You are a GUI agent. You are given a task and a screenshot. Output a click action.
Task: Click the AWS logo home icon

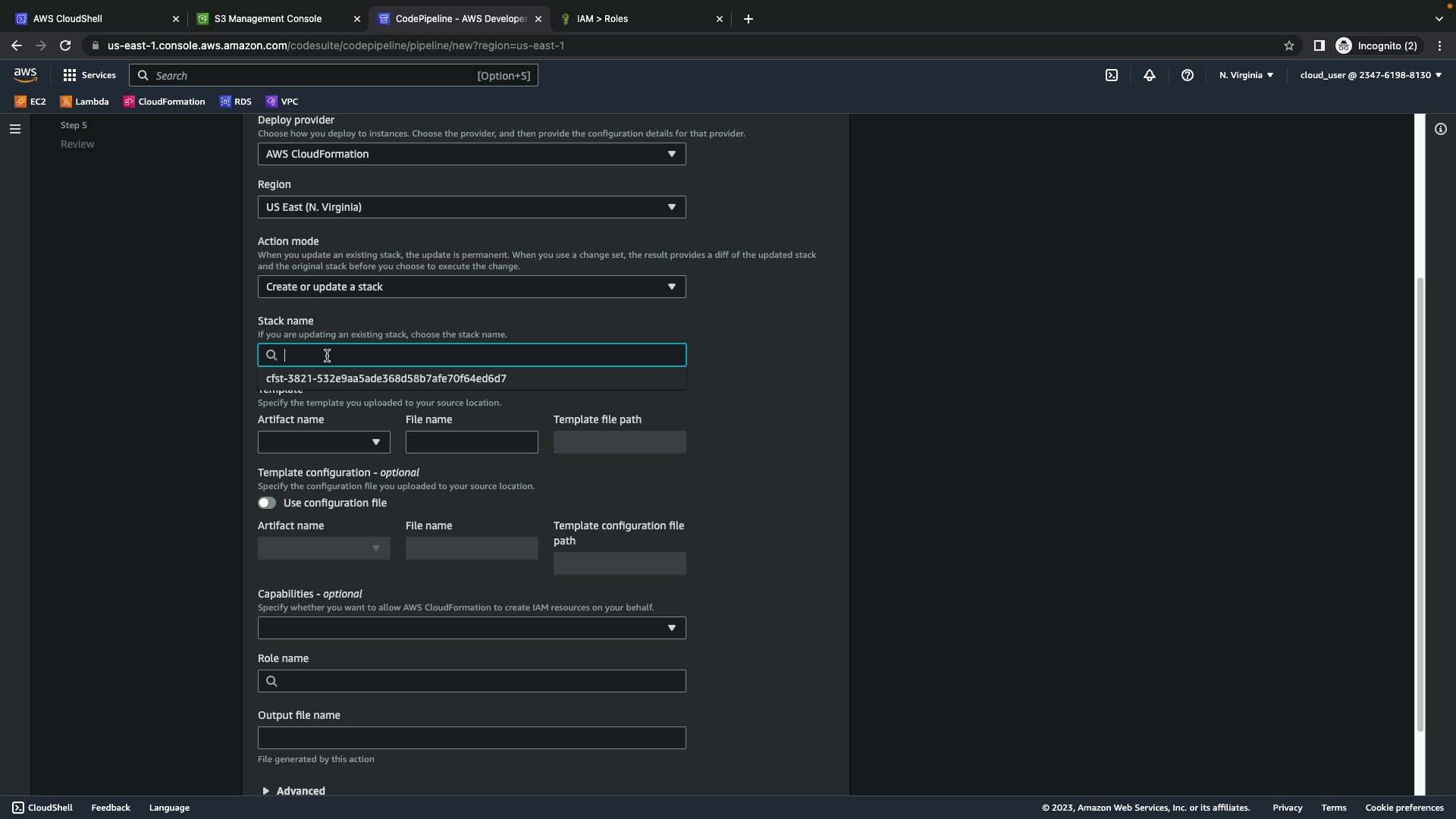tap(25, 75)
